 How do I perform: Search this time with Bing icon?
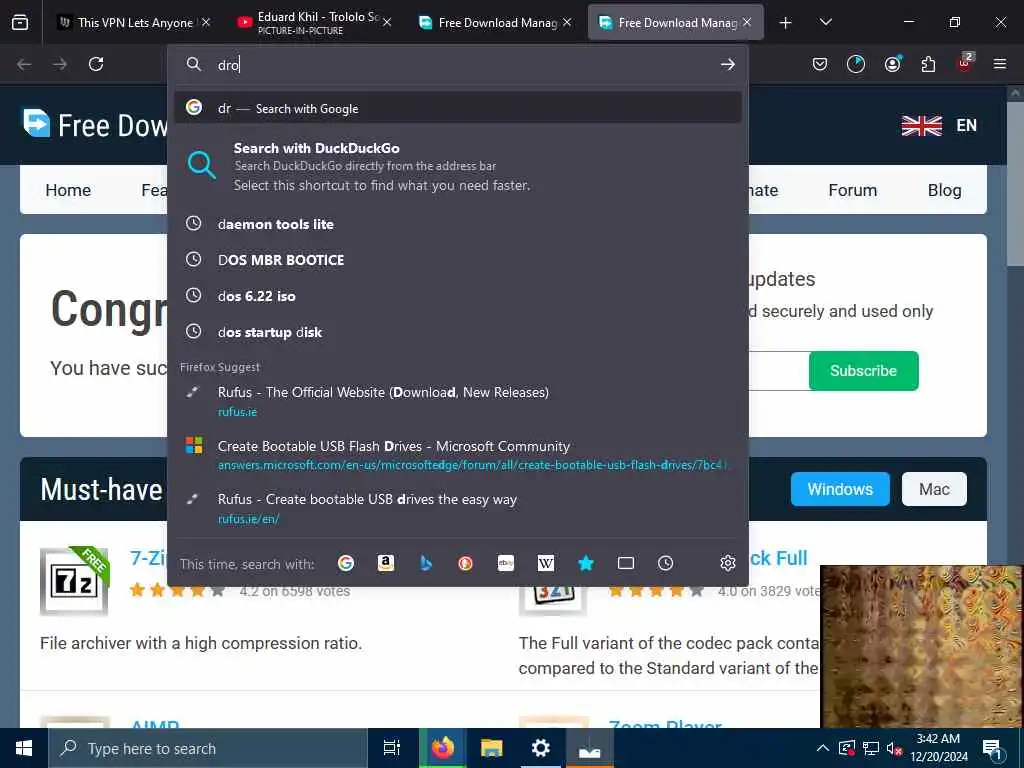(x=426, y=563)
